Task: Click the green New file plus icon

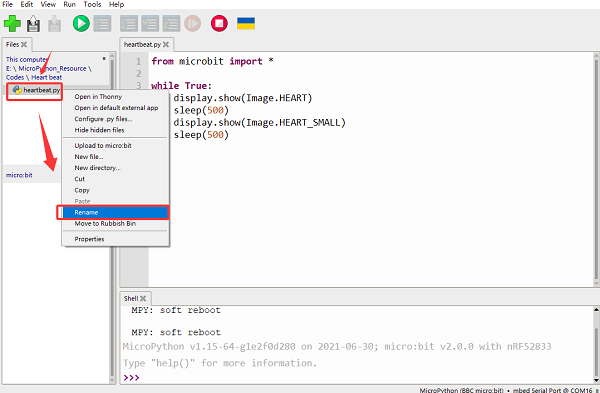Action: [x=12, y=24]
